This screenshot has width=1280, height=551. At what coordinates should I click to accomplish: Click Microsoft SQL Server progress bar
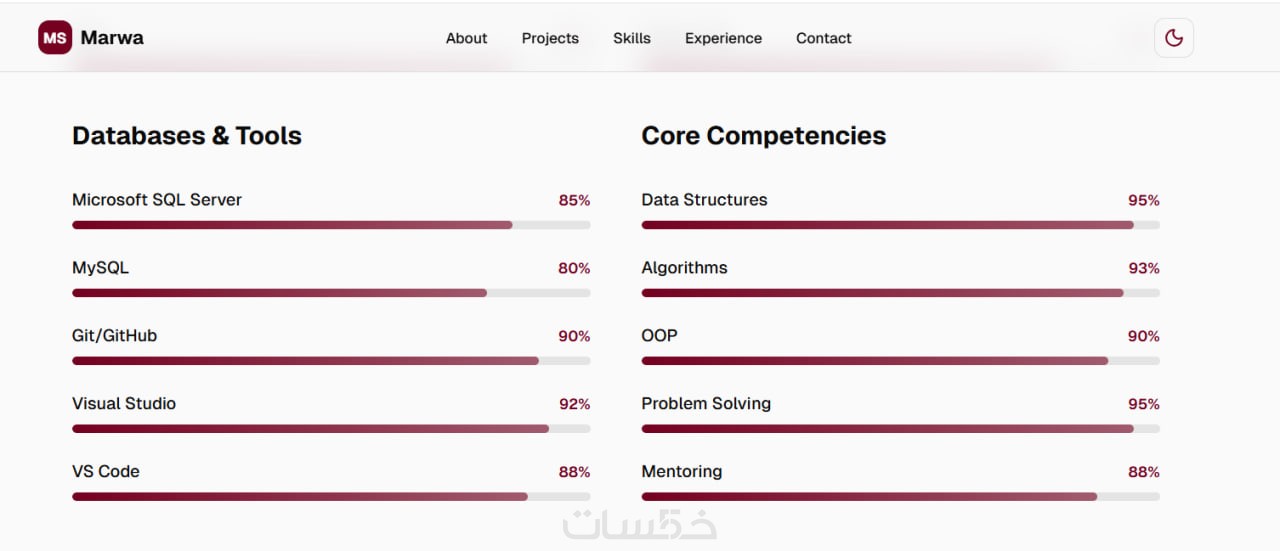331,225
